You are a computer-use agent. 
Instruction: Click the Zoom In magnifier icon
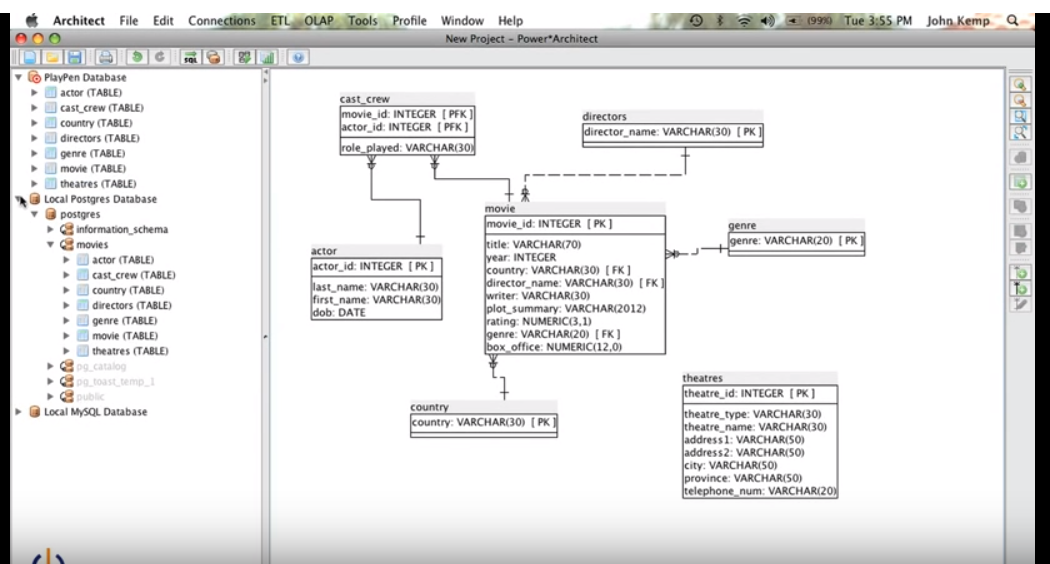[x=1020, y=86]
